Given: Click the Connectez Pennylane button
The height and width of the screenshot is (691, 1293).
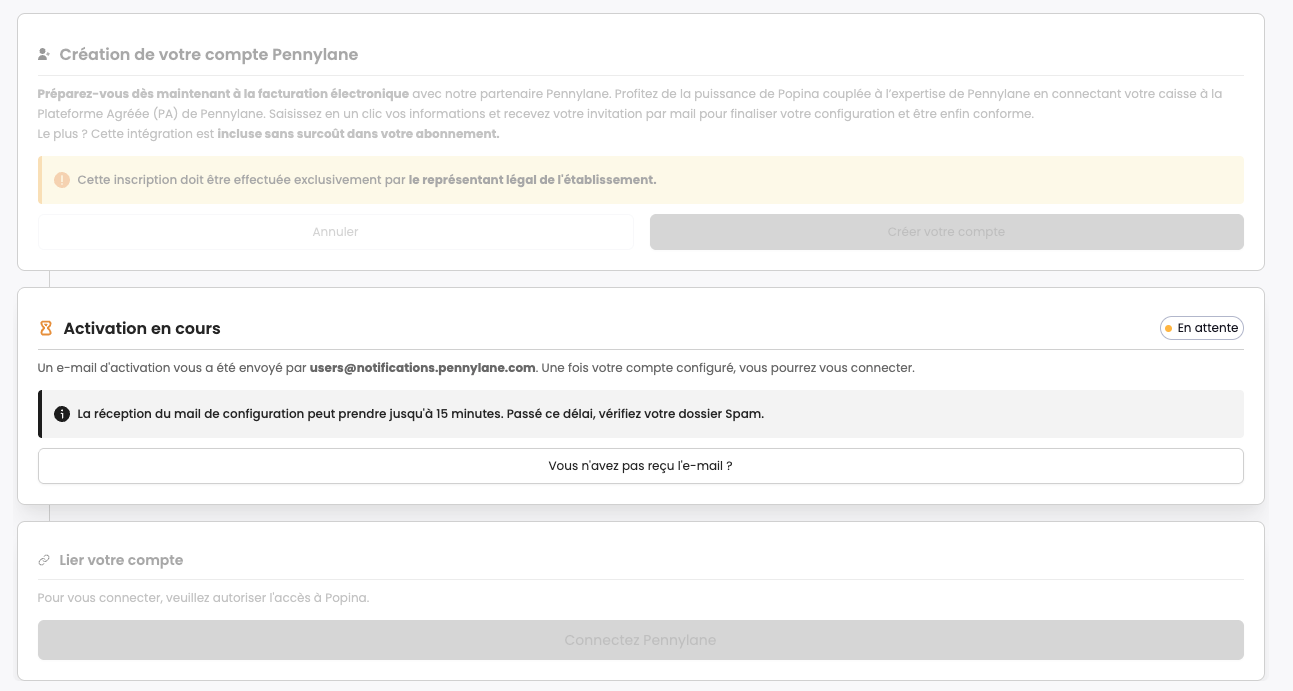Looking at the screenshot, I should click(x=640, y=640).
